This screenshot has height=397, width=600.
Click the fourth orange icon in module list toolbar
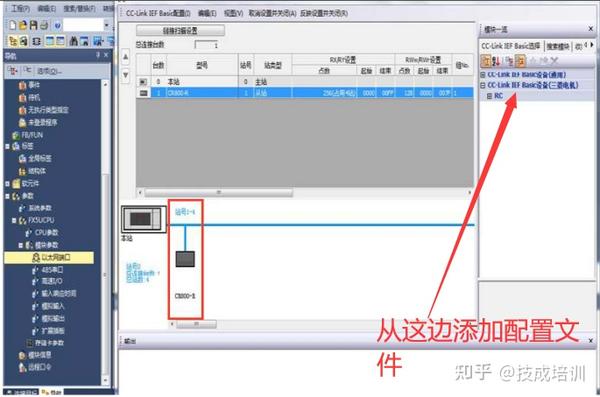520,60
